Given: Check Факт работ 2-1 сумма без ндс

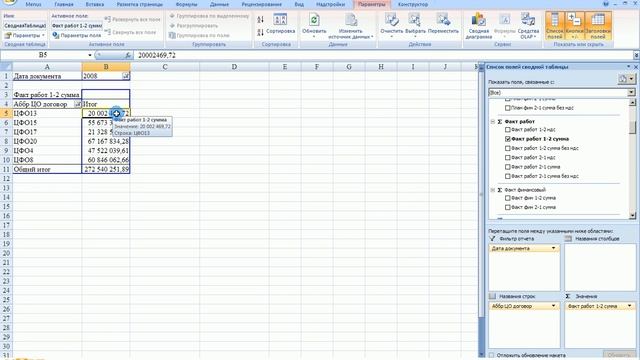Looking at the screenshot, I should [x=508, y=176].
